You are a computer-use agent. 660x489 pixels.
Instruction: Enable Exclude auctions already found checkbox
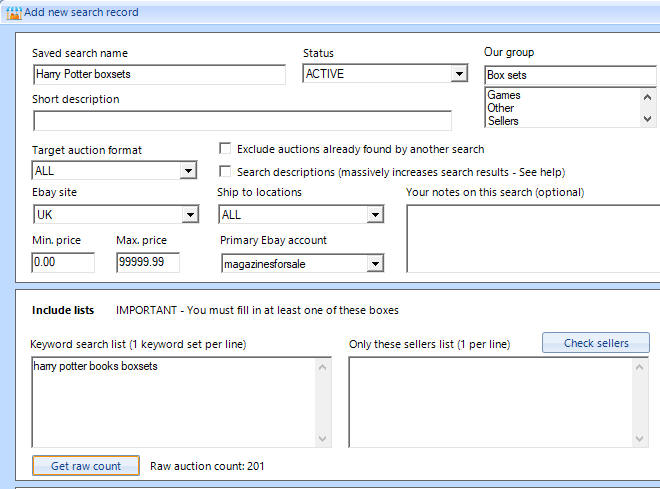[225, 149]
